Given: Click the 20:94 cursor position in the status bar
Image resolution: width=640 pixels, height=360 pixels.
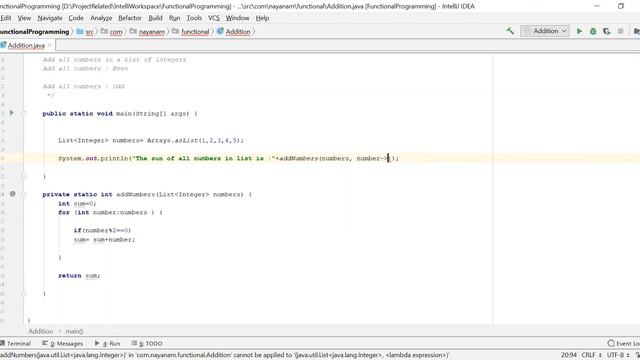Looking at the screenshot, I should (569, 355).
